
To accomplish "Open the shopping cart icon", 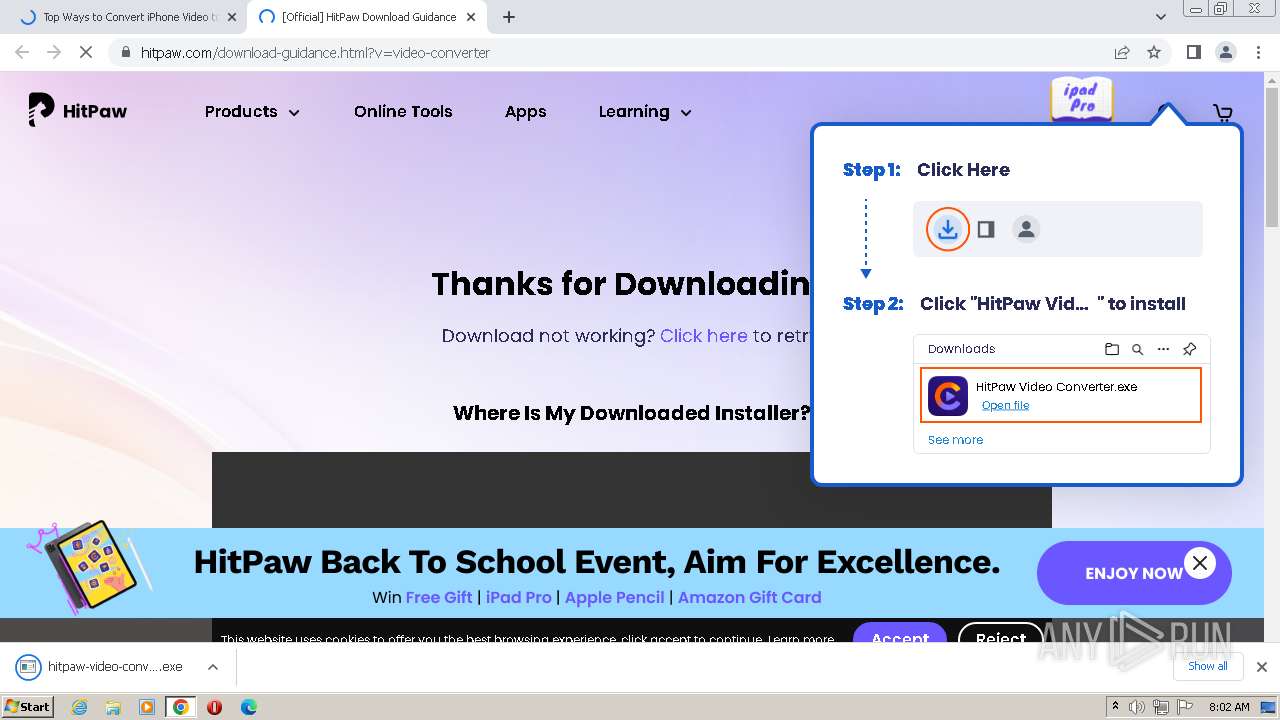I will pos(1222,112).
